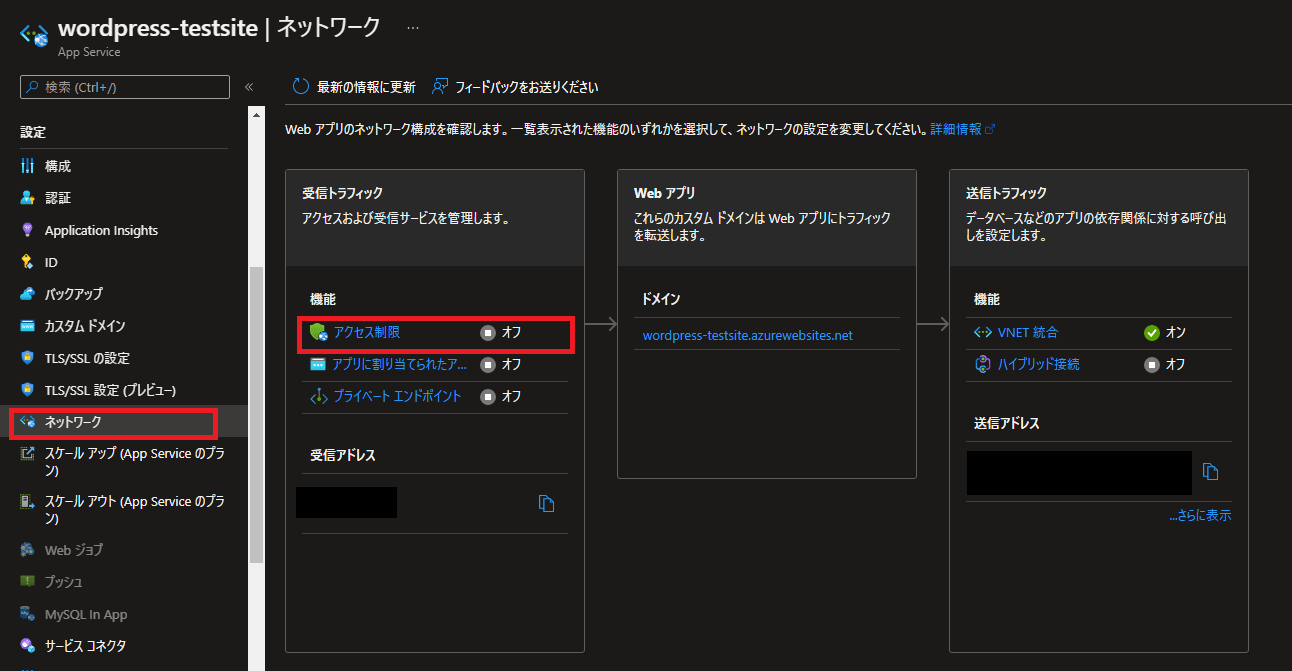Viewport: 1292px width, 671px height.
Task: Click the ドメイン section heading
Action: (x=661, y=299)
